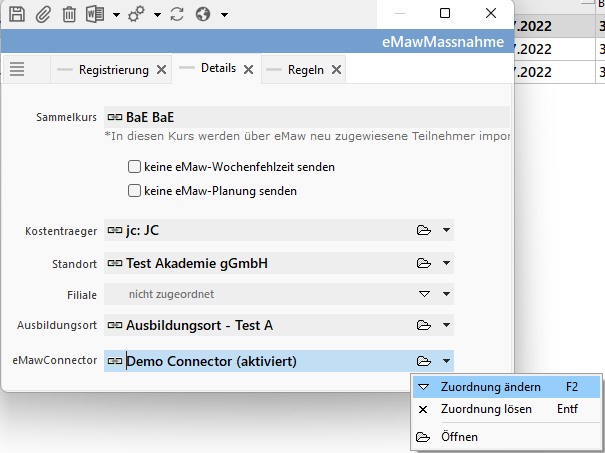This screenshot has height=453, width=605.
Task: Expand the Standort dropdown arrow
Action: (446, 264)
